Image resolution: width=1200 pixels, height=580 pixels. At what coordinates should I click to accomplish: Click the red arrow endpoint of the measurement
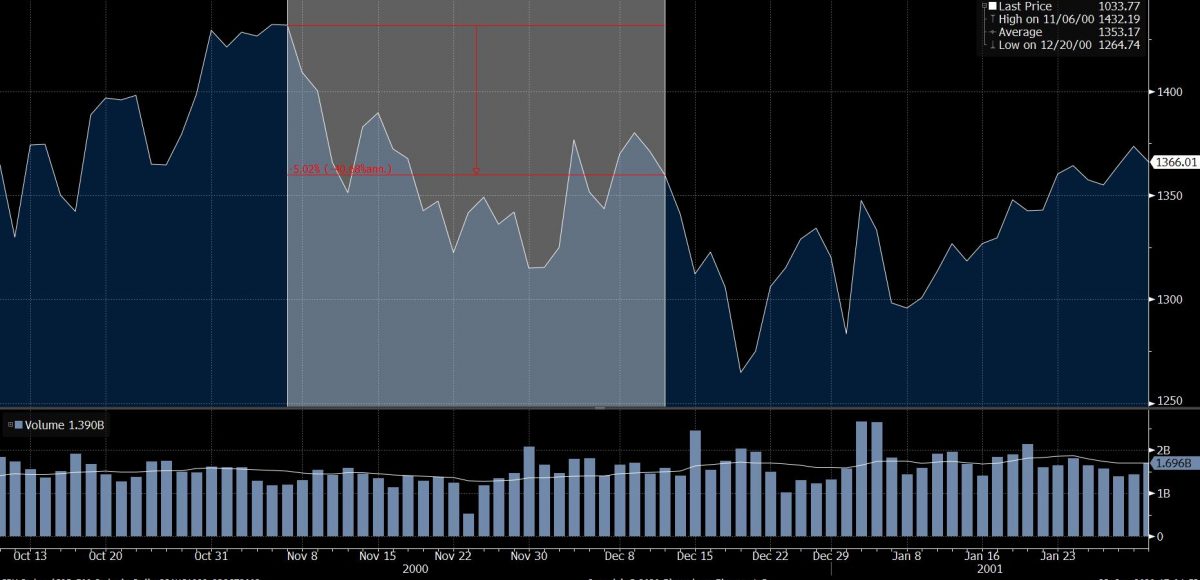coord(476,170)
